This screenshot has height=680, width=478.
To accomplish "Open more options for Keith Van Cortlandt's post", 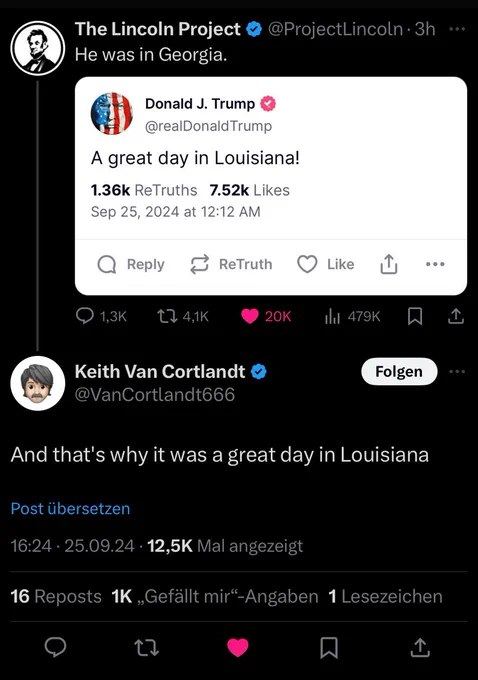I will point(457,372).
